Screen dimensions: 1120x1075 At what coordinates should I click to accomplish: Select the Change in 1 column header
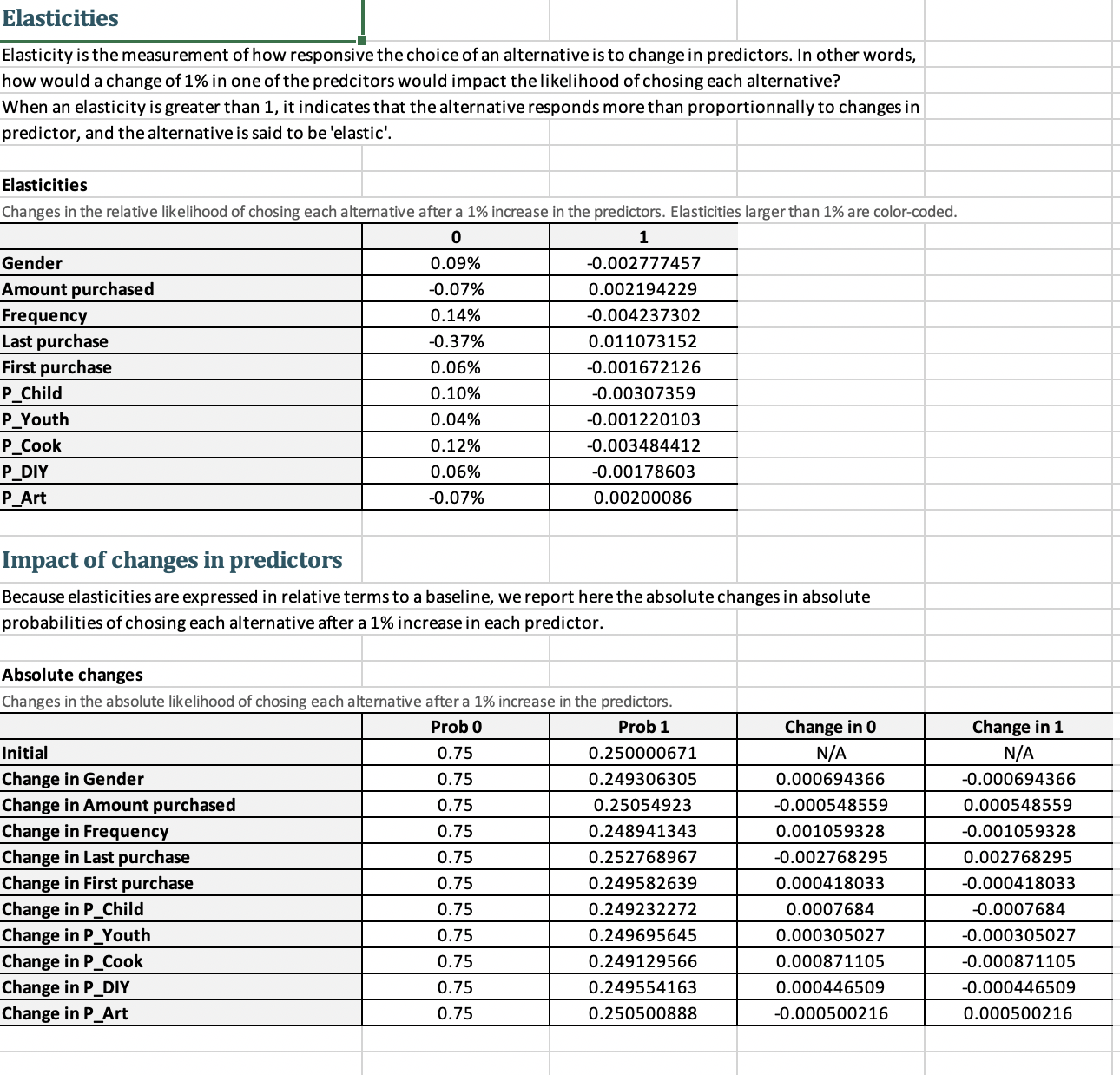click(x=1018, y=727)
